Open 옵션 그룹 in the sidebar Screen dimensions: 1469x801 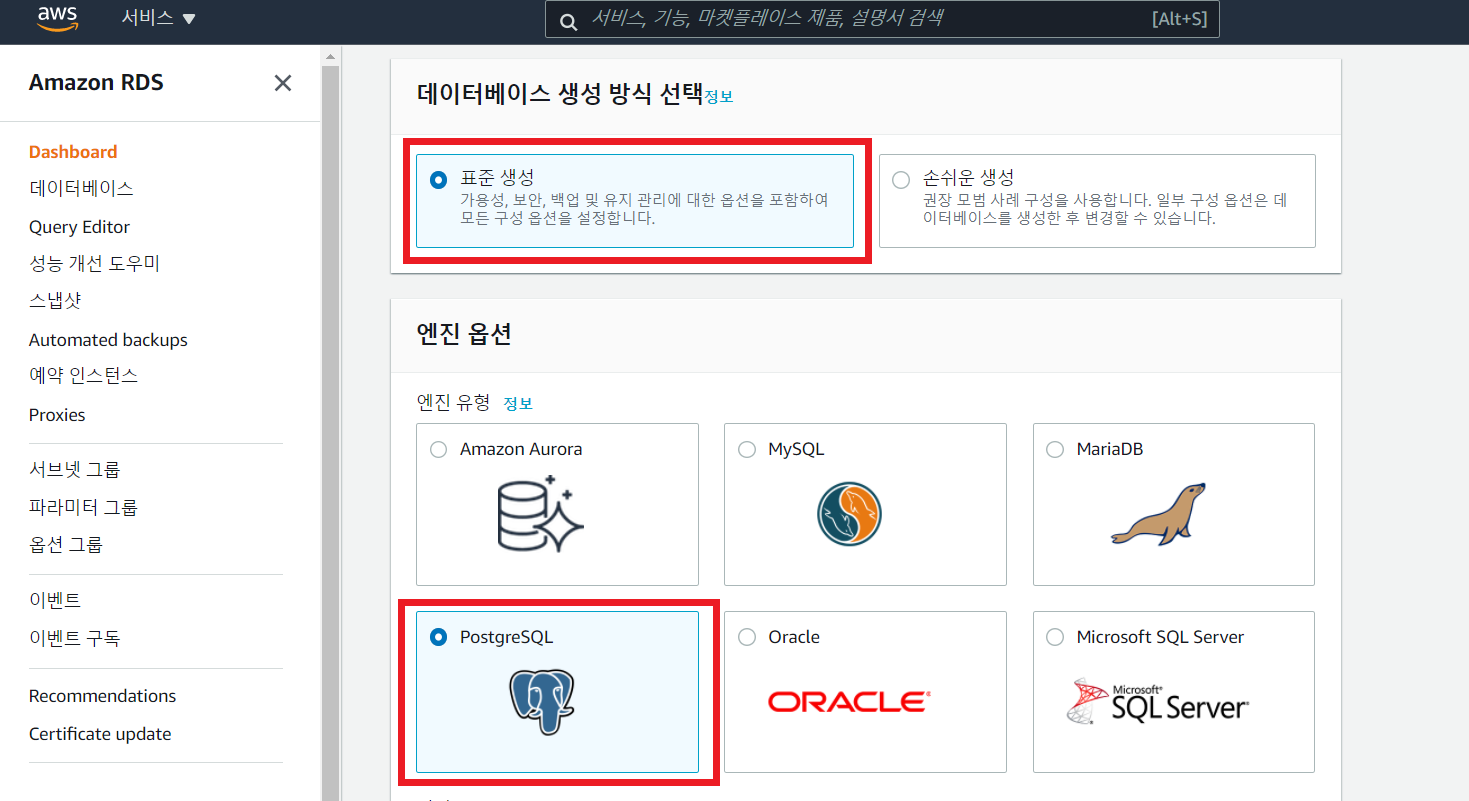[66, 545]
